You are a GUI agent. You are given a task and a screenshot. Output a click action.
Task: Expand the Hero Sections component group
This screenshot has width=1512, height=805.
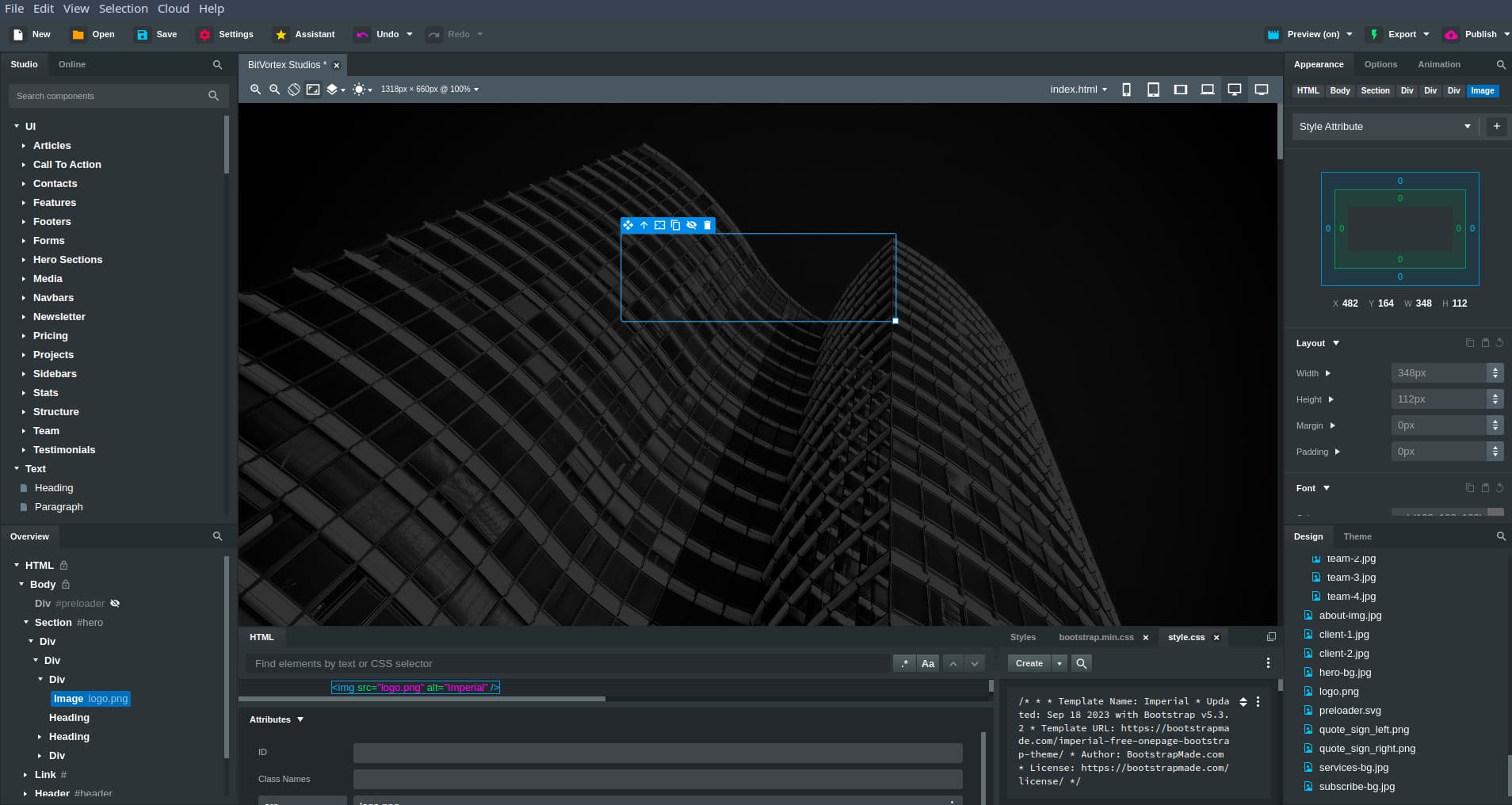23,260
